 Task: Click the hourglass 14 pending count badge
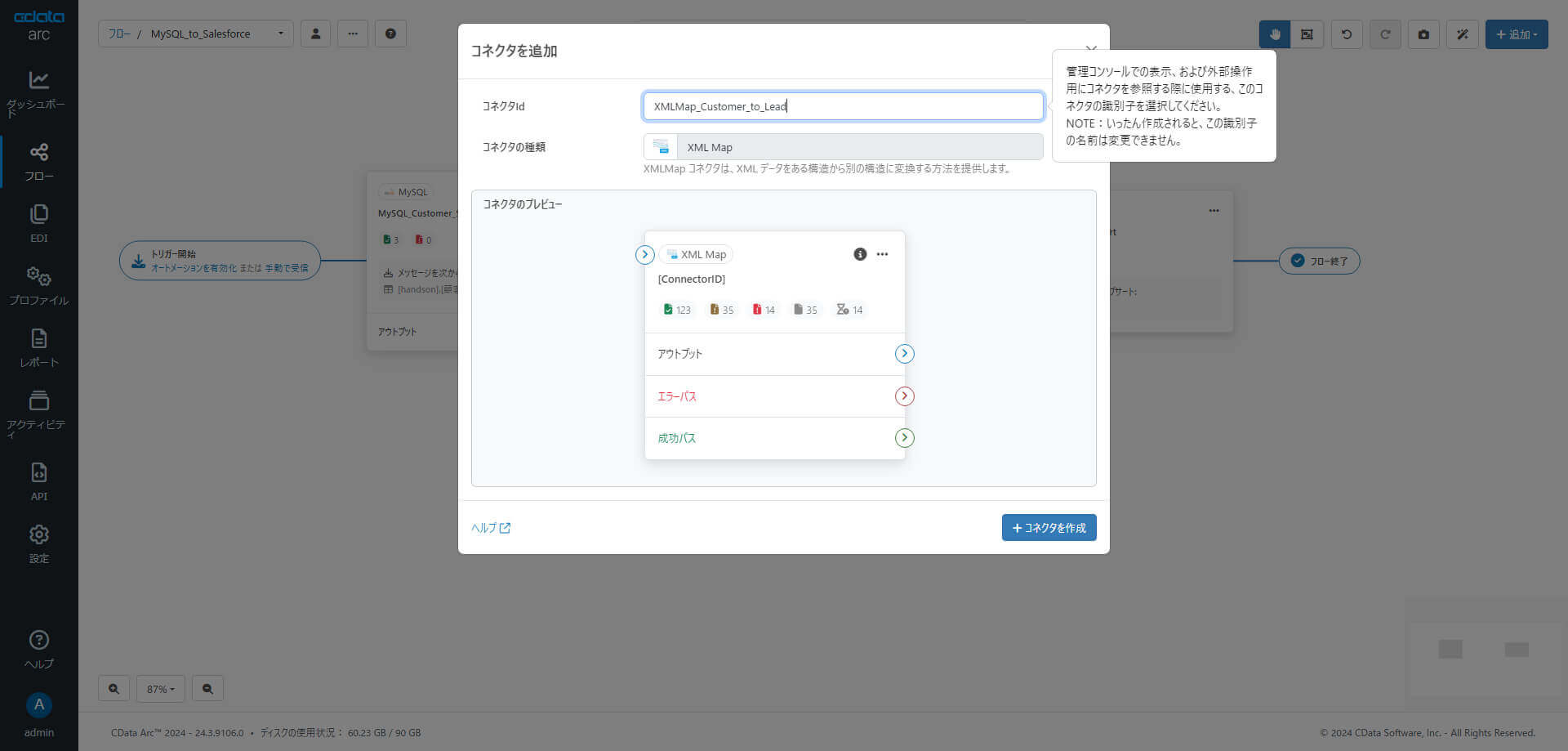[849, 310]
